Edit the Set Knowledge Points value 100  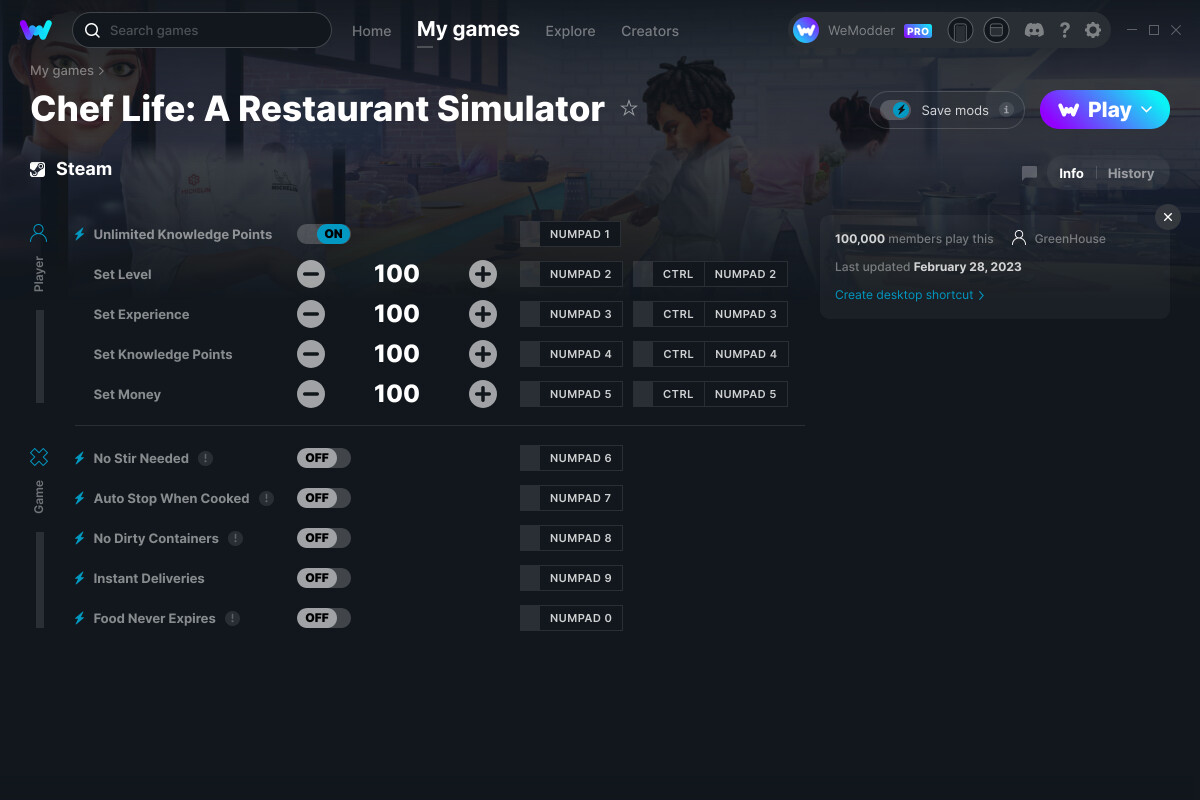click(397, 354)
